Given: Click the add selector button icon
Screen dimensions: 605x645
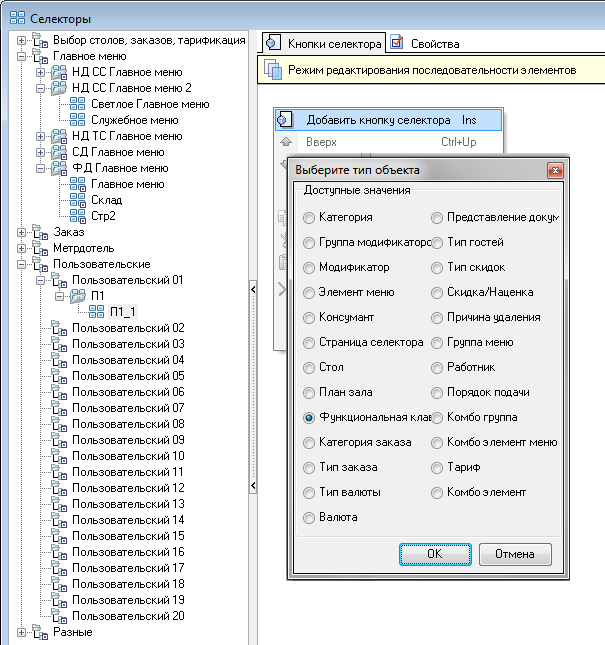Looking at the screenshot, I should 285,120.
